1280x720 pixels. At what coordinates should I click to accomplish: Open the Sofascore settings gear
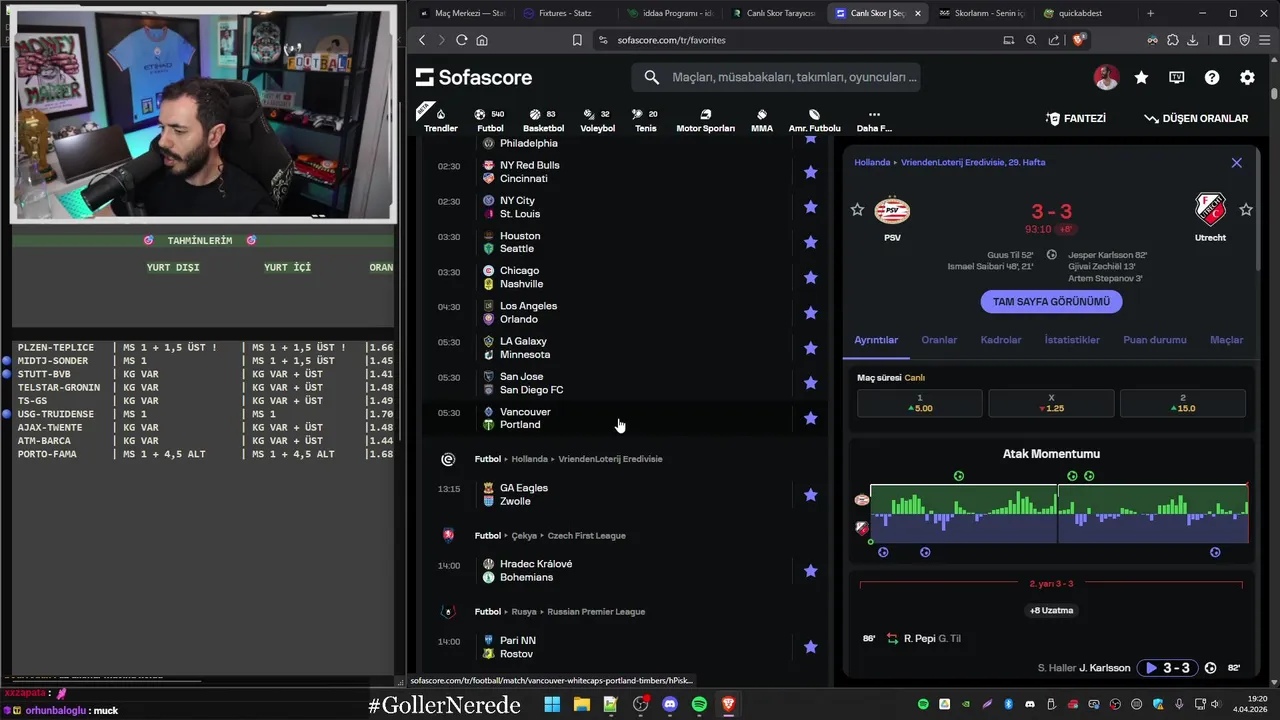(x=1247, y=77)
